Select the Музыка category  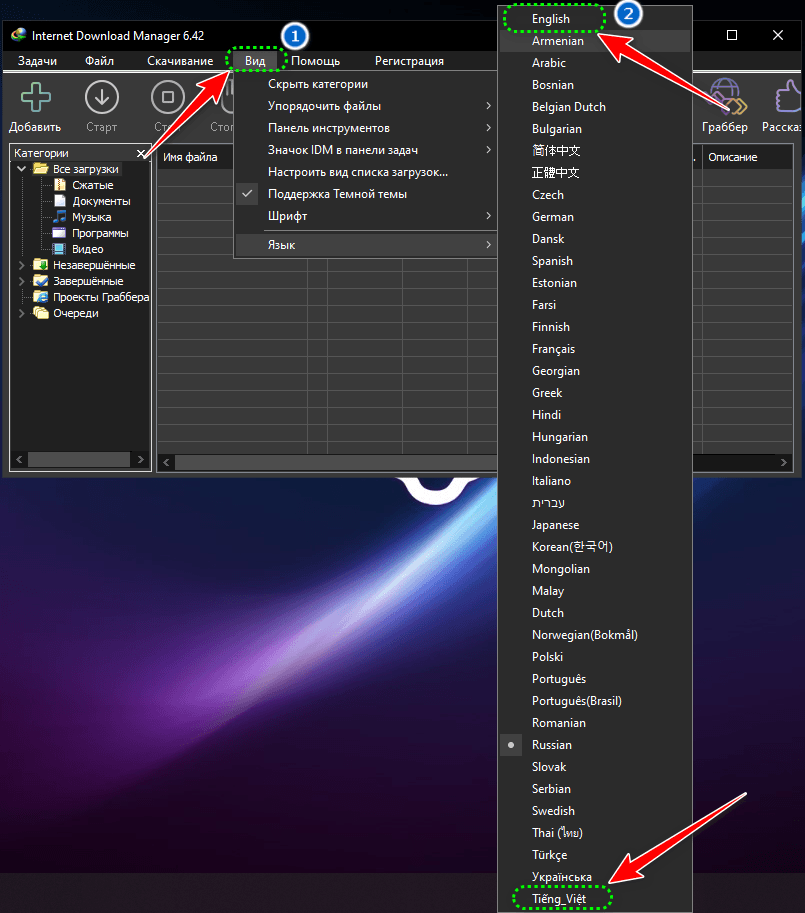point(91,217)
